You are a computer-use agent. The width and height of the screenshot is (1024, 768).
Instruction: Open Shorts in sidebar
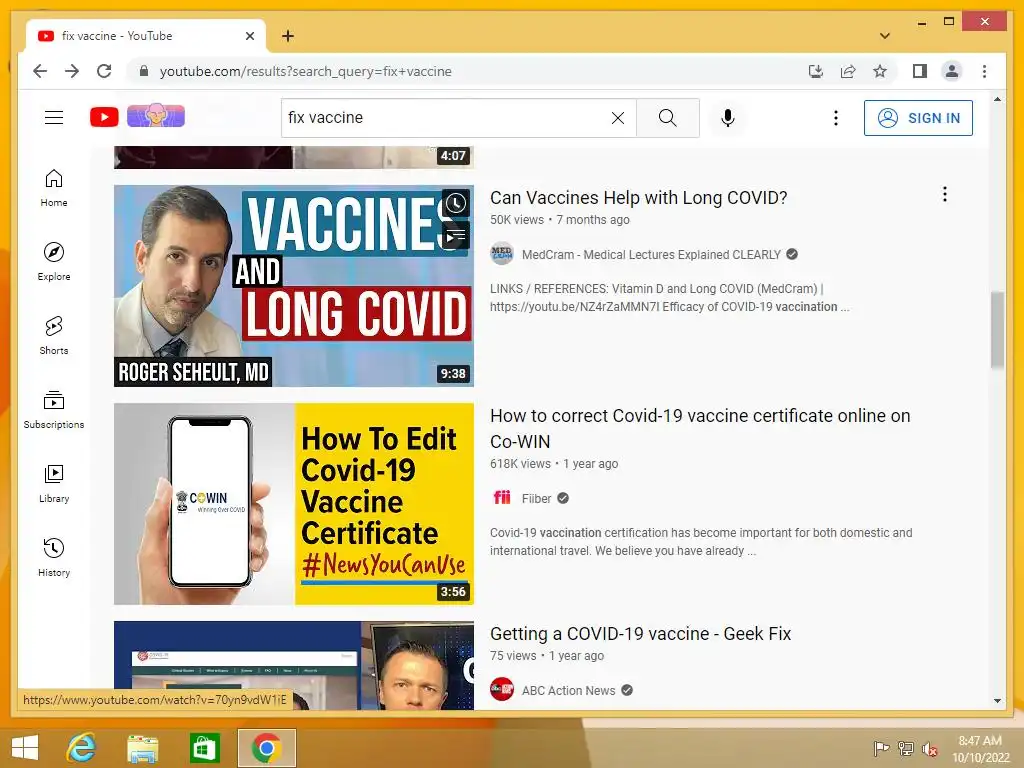[x=54, y=336]
